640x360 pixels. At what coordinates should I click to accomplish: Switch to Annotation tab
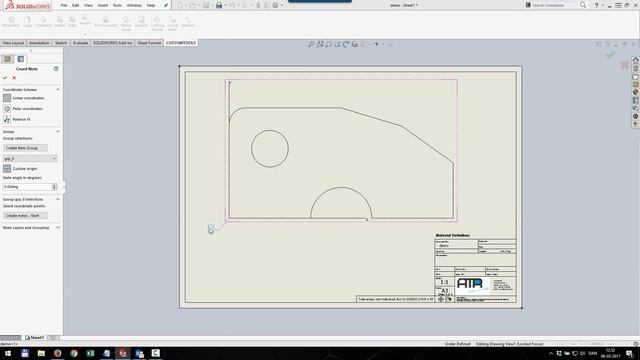[39, 43]
